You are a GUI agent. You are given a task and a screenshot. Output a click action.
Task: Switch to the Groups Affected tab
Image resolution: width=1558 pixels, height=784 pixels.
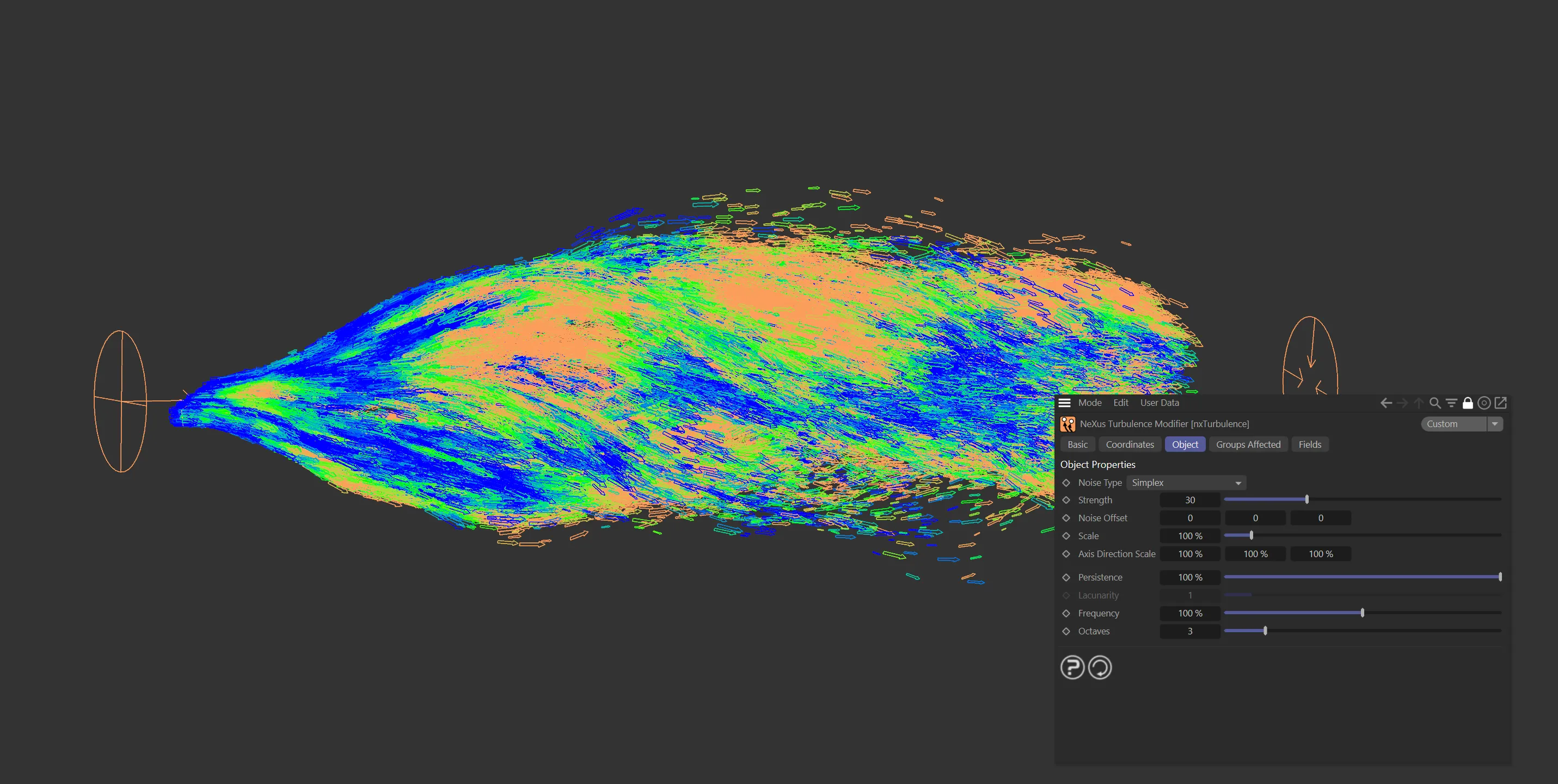(1248, 445)
